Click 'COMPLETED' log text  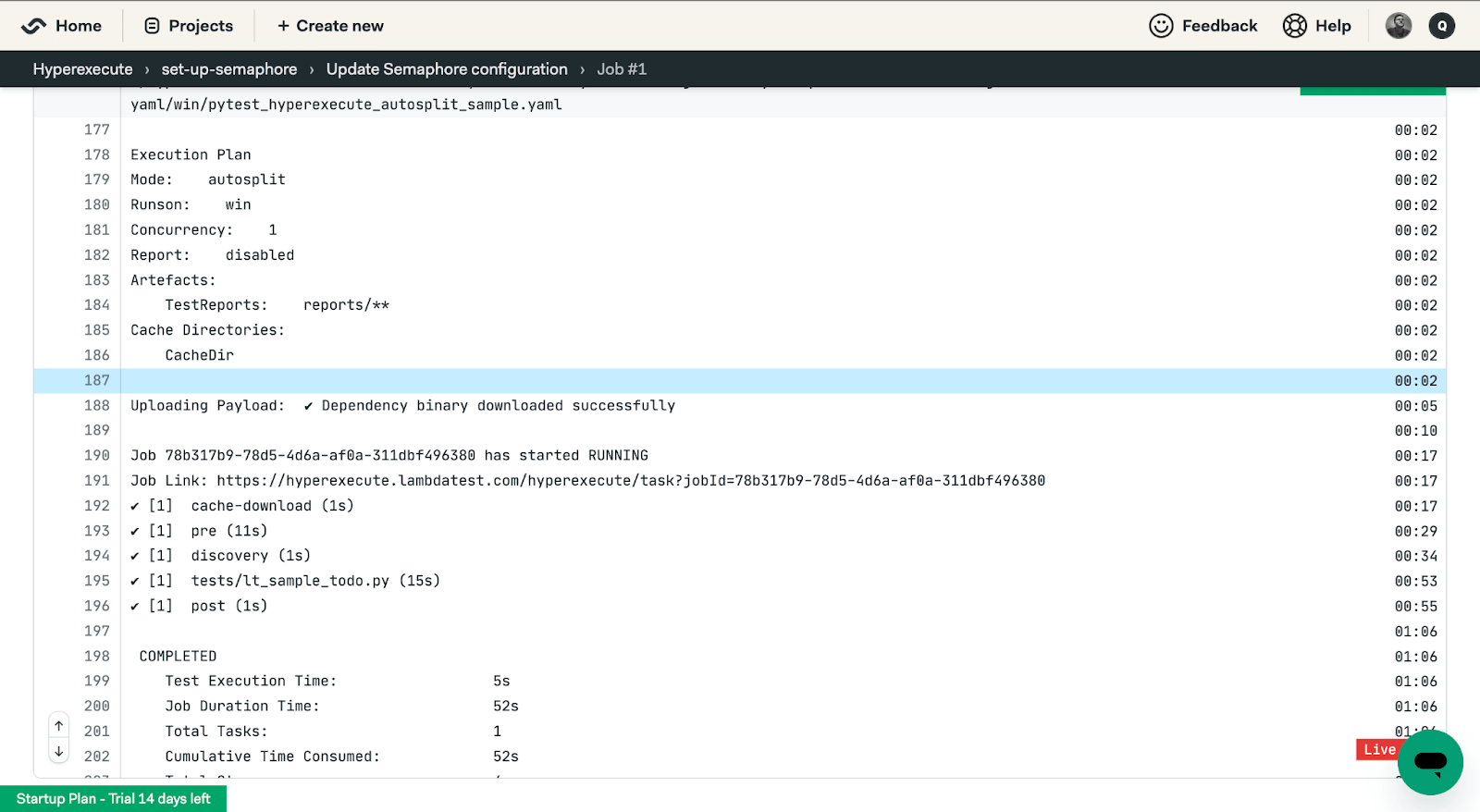(178, 656)
